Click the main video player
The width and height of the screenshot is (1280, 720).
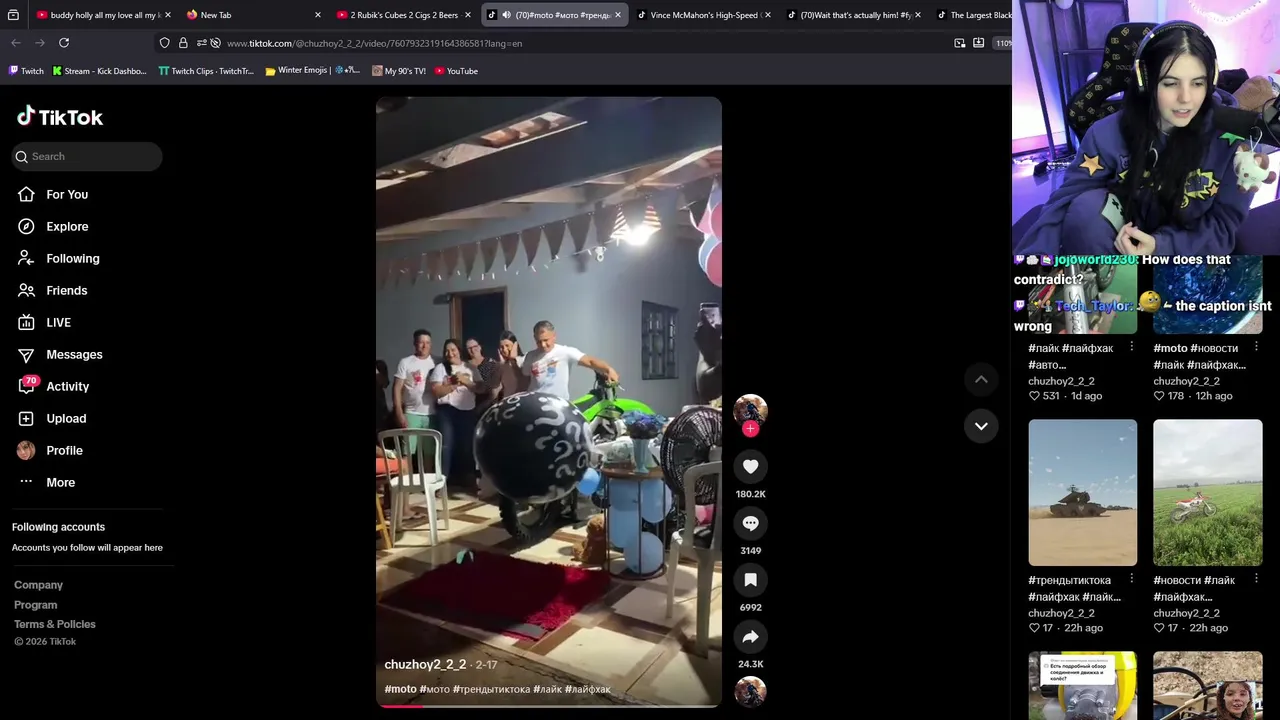click(x=548, y=400)
